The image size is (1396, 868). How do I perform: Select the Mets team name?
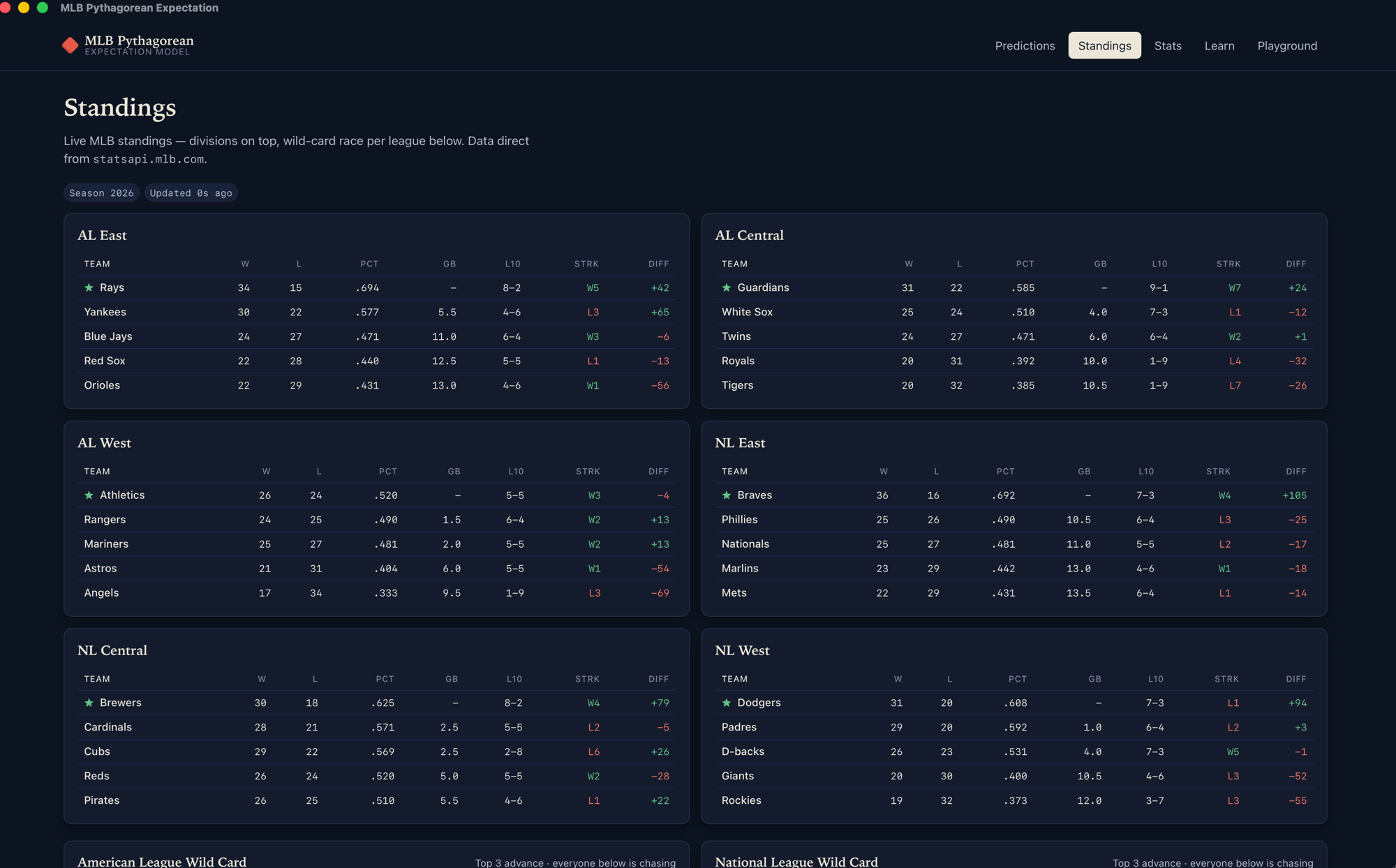coord(734,593)
